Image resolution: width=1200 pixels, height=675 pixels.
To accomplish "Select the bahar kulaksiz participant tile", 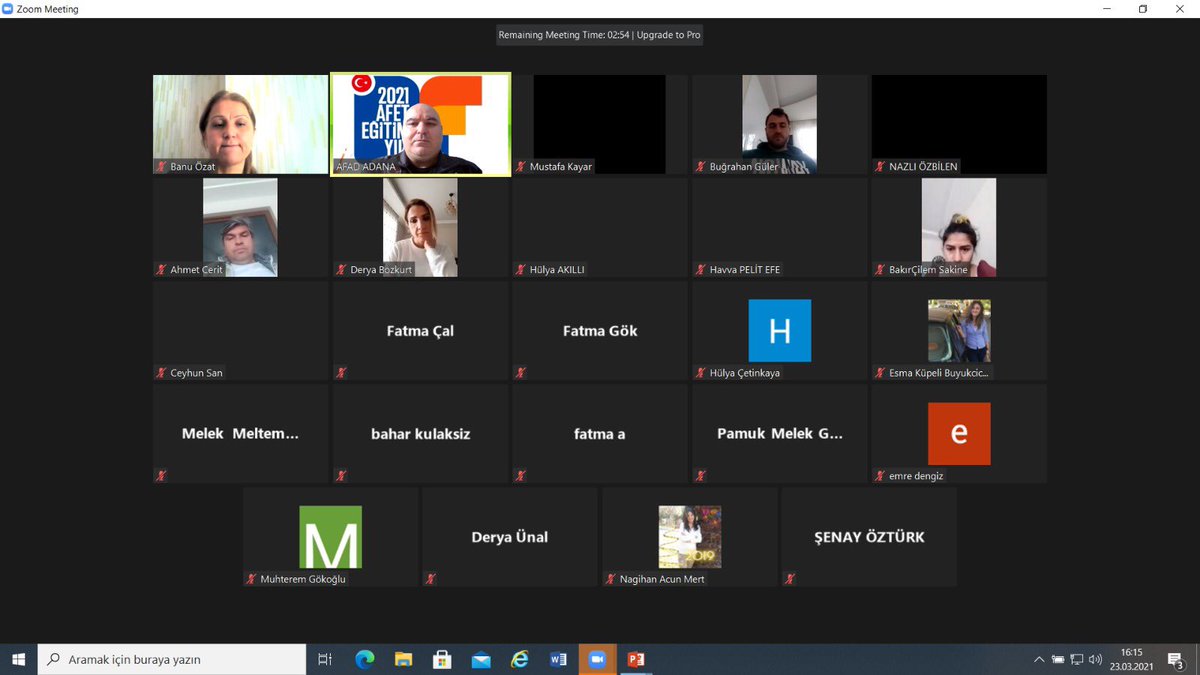I will [x=420, y=434].
